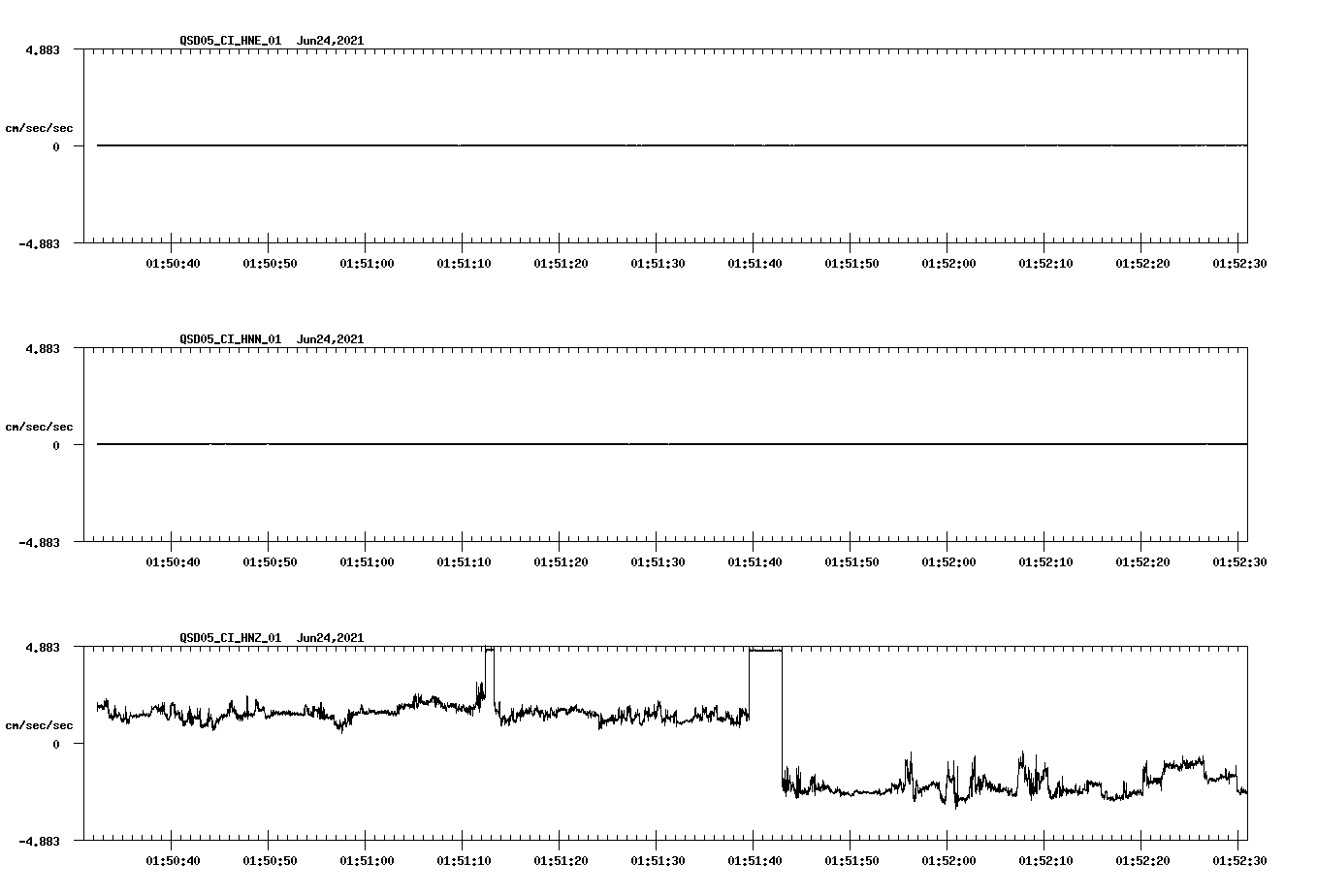Click the cm/sec/sec unit label of the HNZ plot
Screen dimensions: 1317x896
tap(39, 725)
